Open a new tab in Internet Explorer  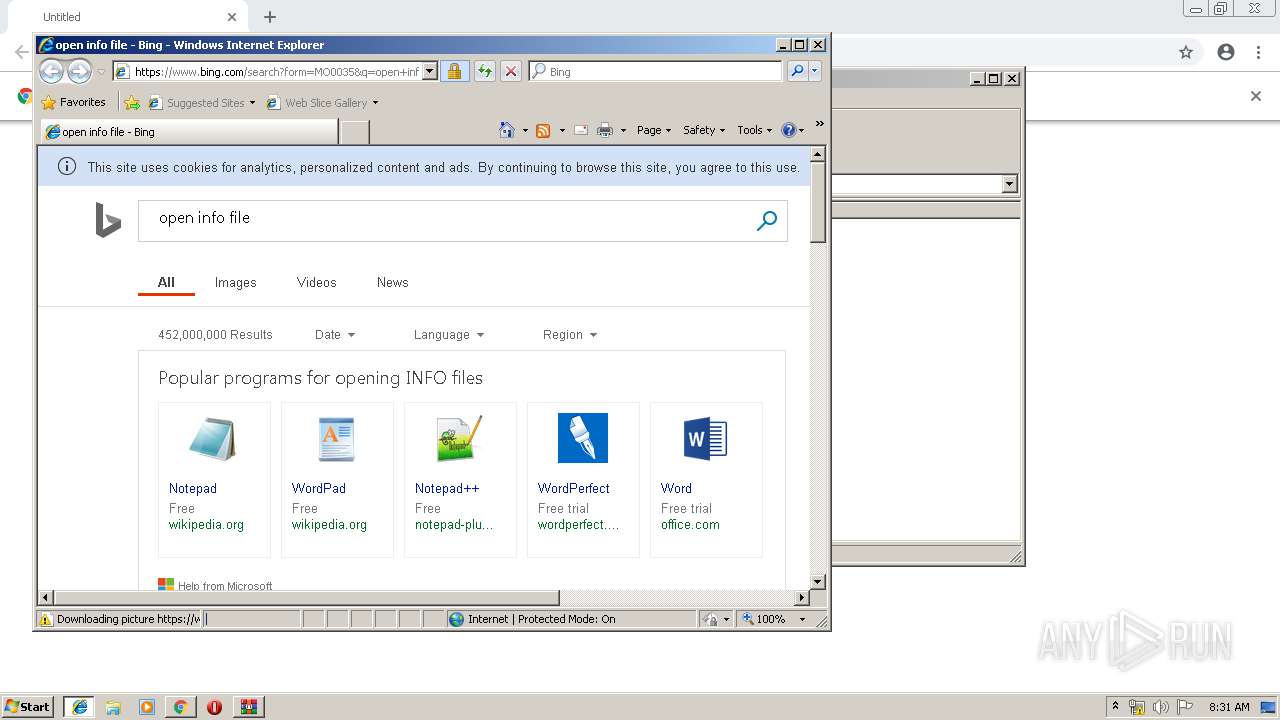click(355, 131)
